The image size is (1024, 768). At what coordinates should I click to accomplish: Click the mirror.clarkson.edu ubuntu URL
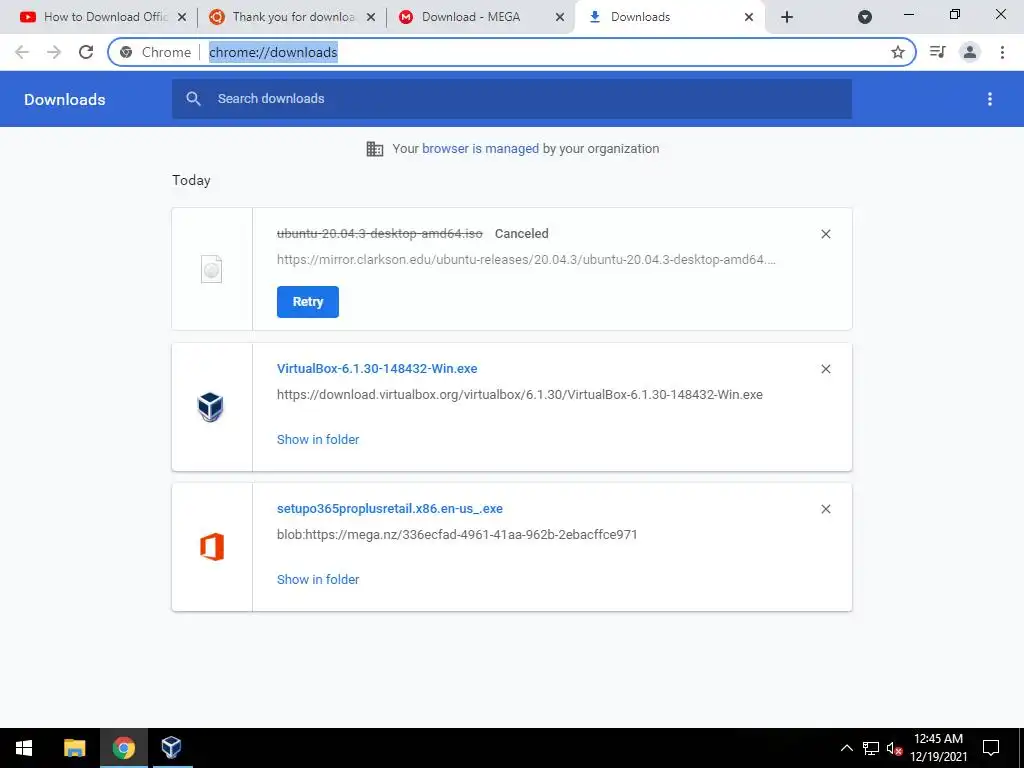coord(526,259)
